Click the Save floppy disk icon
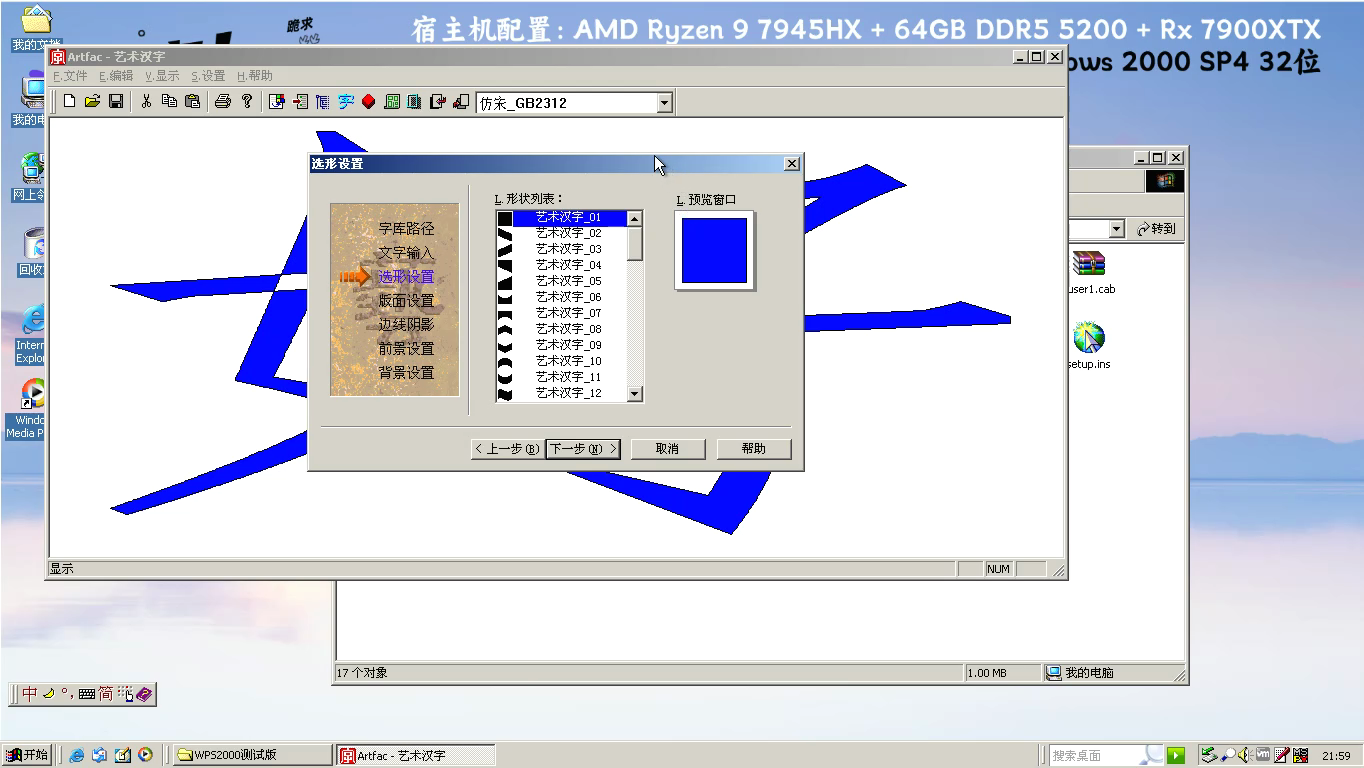 [x=116, y=101]
